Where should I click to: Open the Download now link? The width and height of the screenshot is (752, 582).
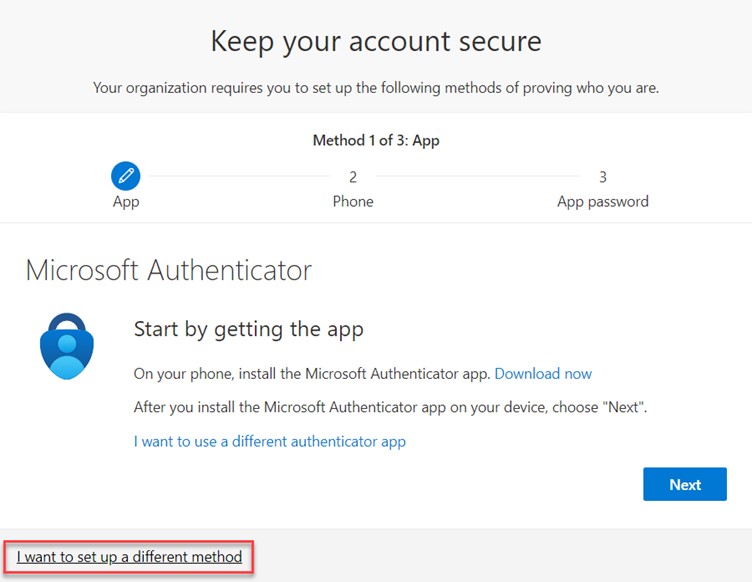tap(543, 373)
